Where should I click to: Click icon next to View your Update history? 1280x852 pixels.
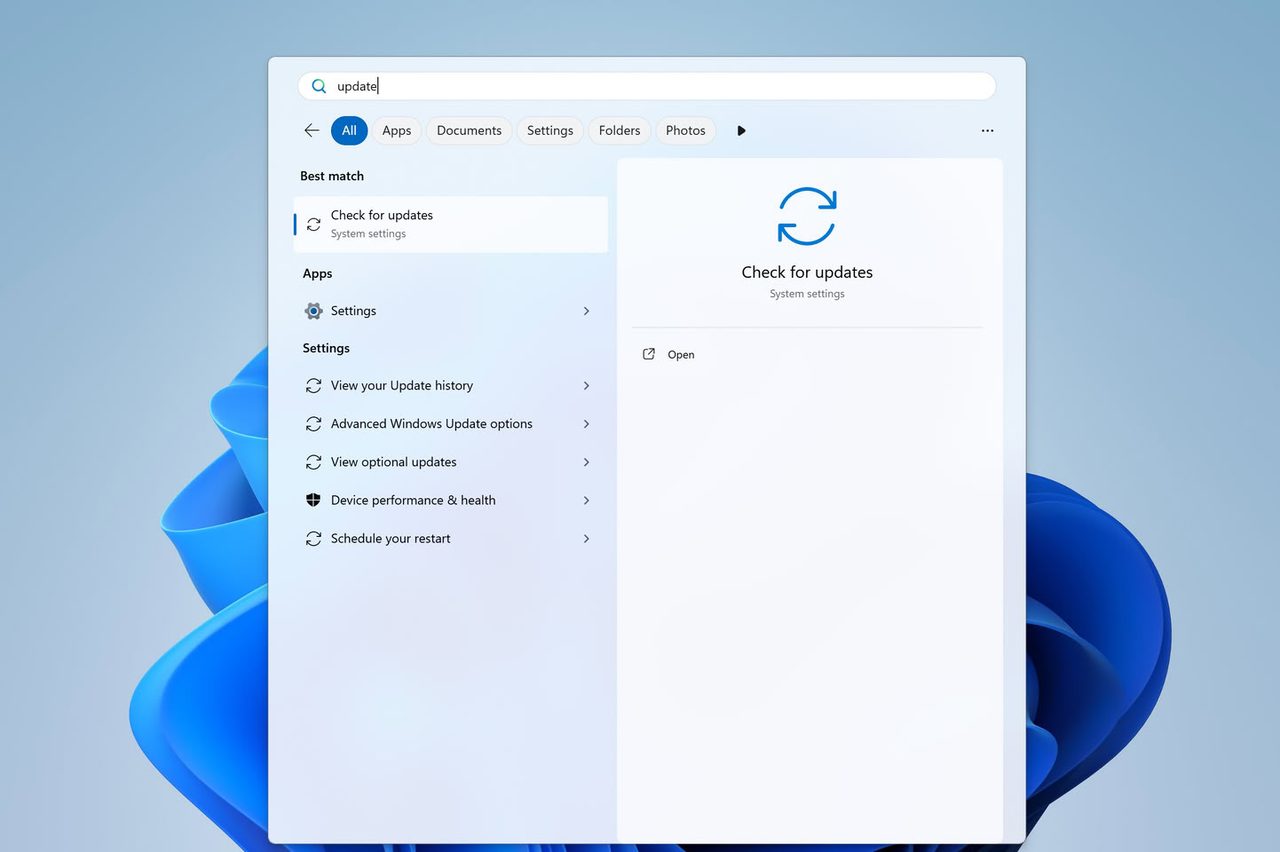(314, 385)
